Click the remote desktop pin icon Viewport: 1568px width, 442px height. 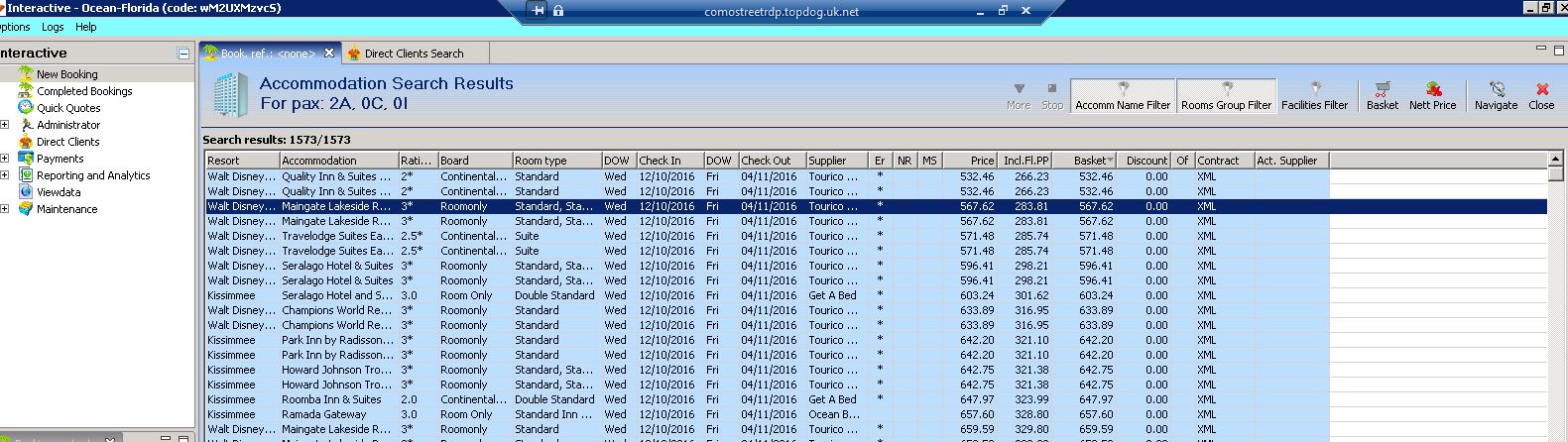538,11
